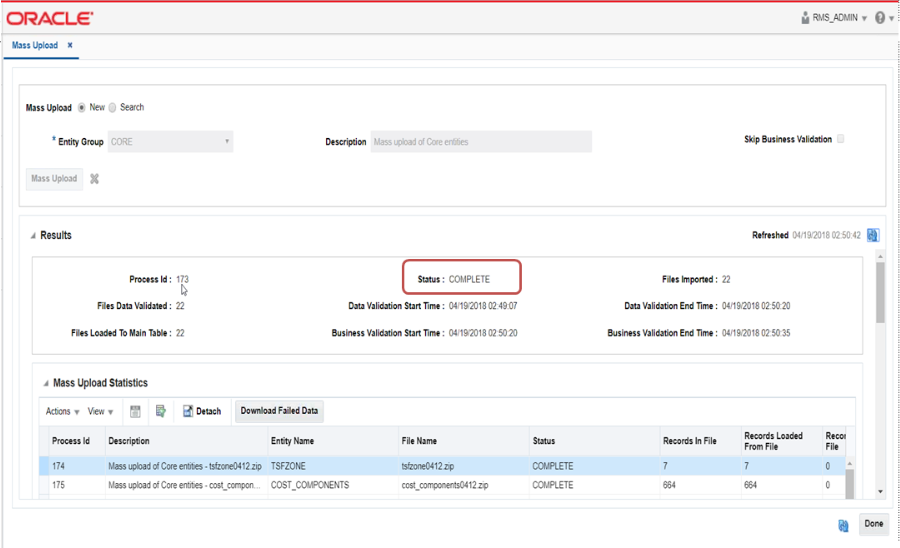
Task: Click the Download Failed Data button
Action: [279, 411]
